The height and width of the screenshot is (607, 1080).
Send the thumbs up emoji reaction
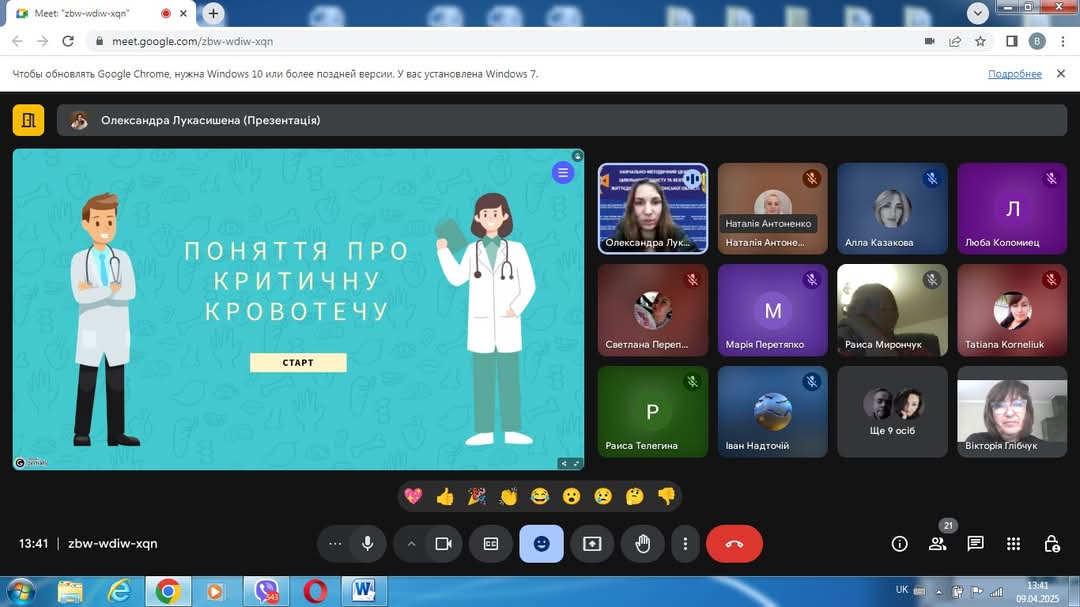point(445,496)
